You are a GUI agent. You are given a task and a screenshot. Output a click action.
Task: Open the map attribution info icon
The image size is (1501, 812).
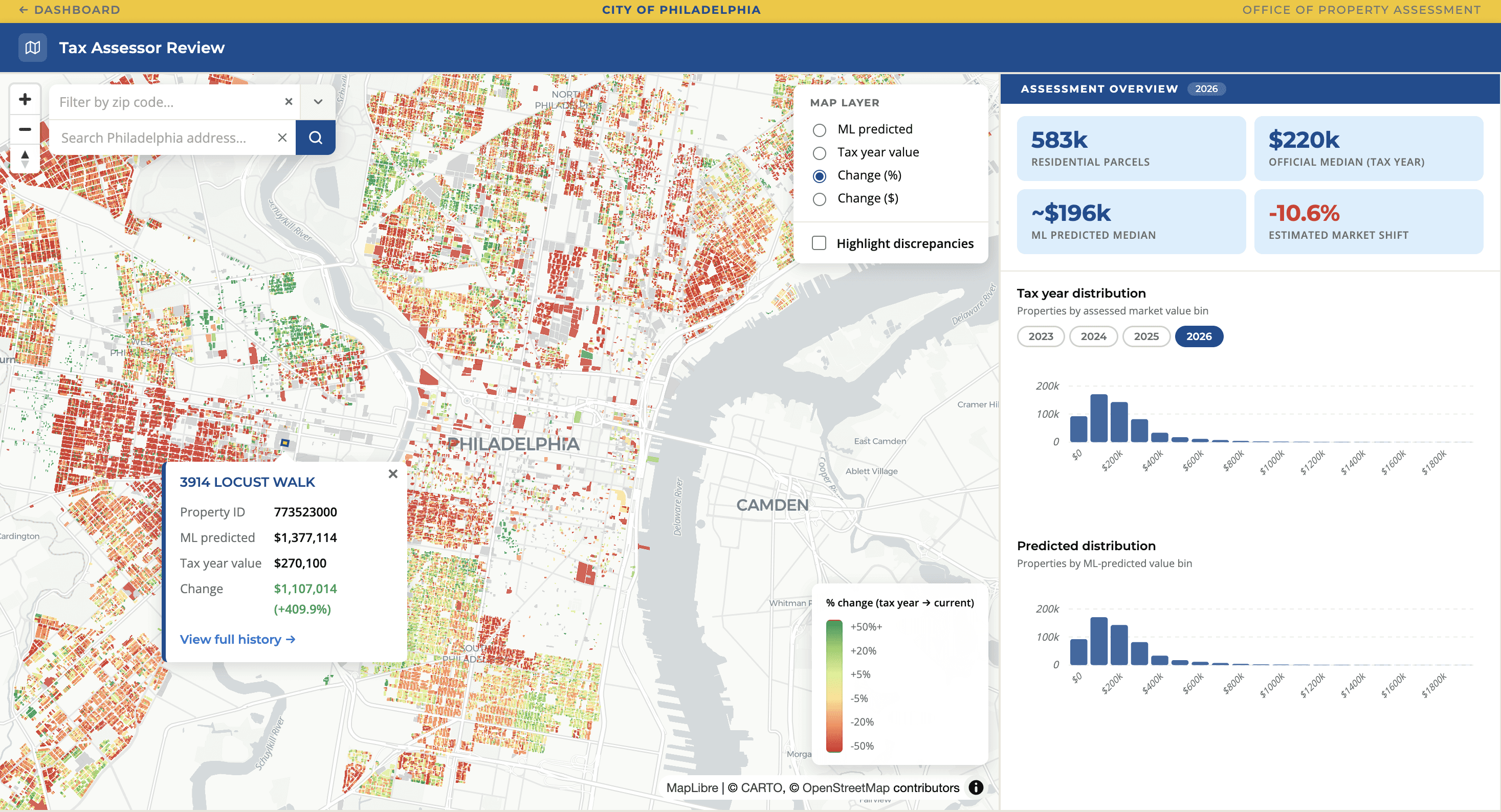[976, 787]
